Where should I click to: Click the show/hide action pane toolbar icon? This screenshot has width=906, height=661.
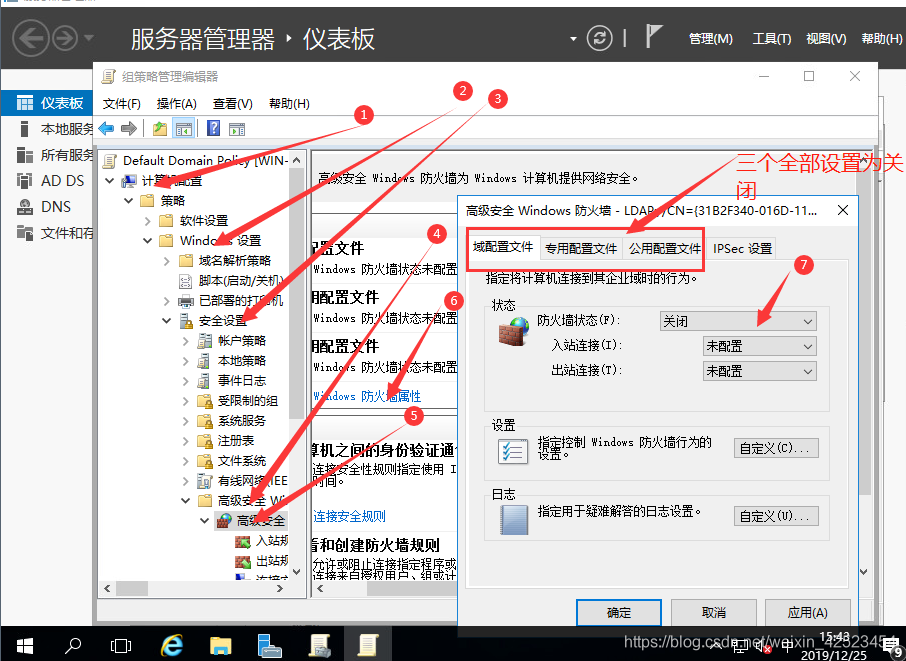click(x=237, y=129)
